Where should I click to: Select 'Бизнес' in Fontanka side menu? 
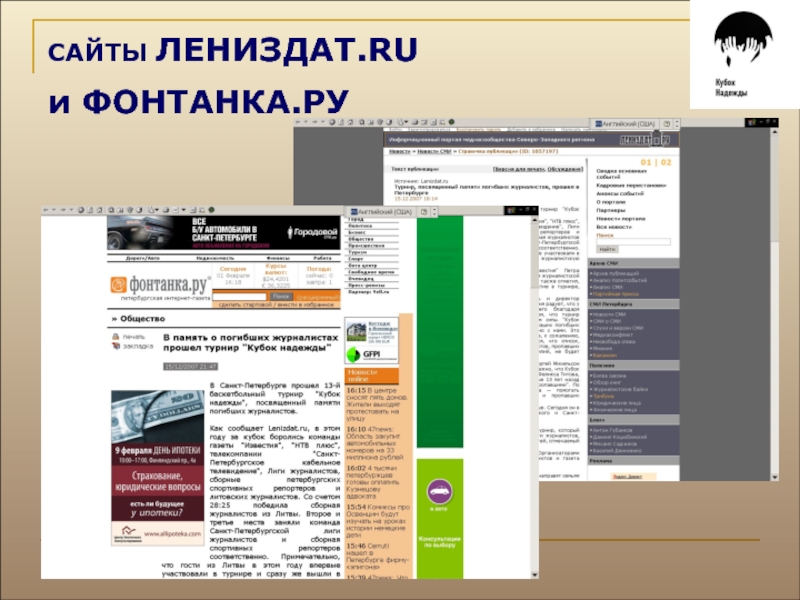pos(358,232)
